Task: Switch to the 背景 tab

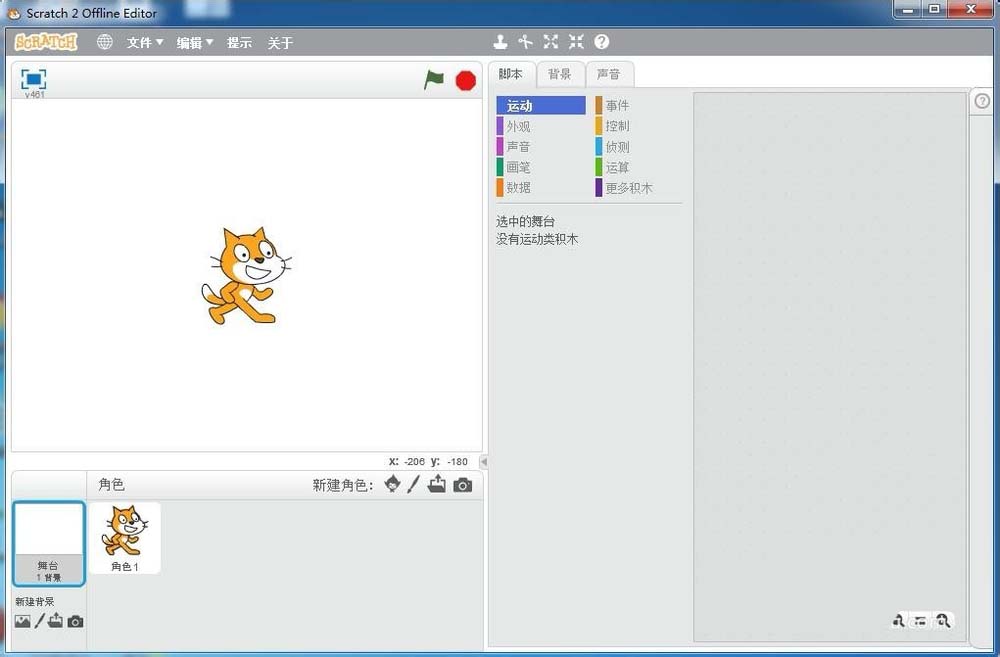Action: tap(559, 74)
